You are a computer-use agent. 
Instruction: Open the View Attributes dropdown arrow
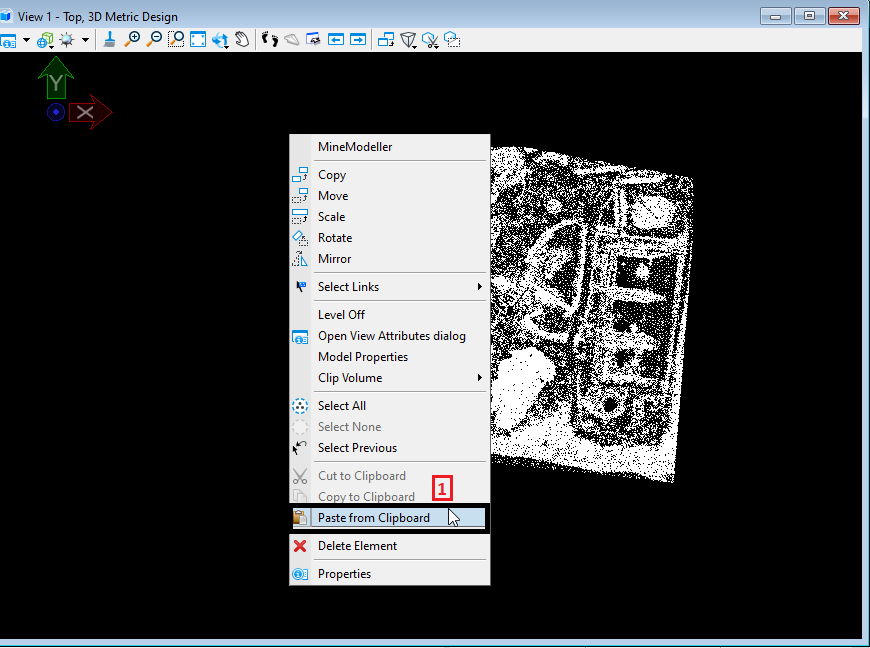tap(27, 40)
